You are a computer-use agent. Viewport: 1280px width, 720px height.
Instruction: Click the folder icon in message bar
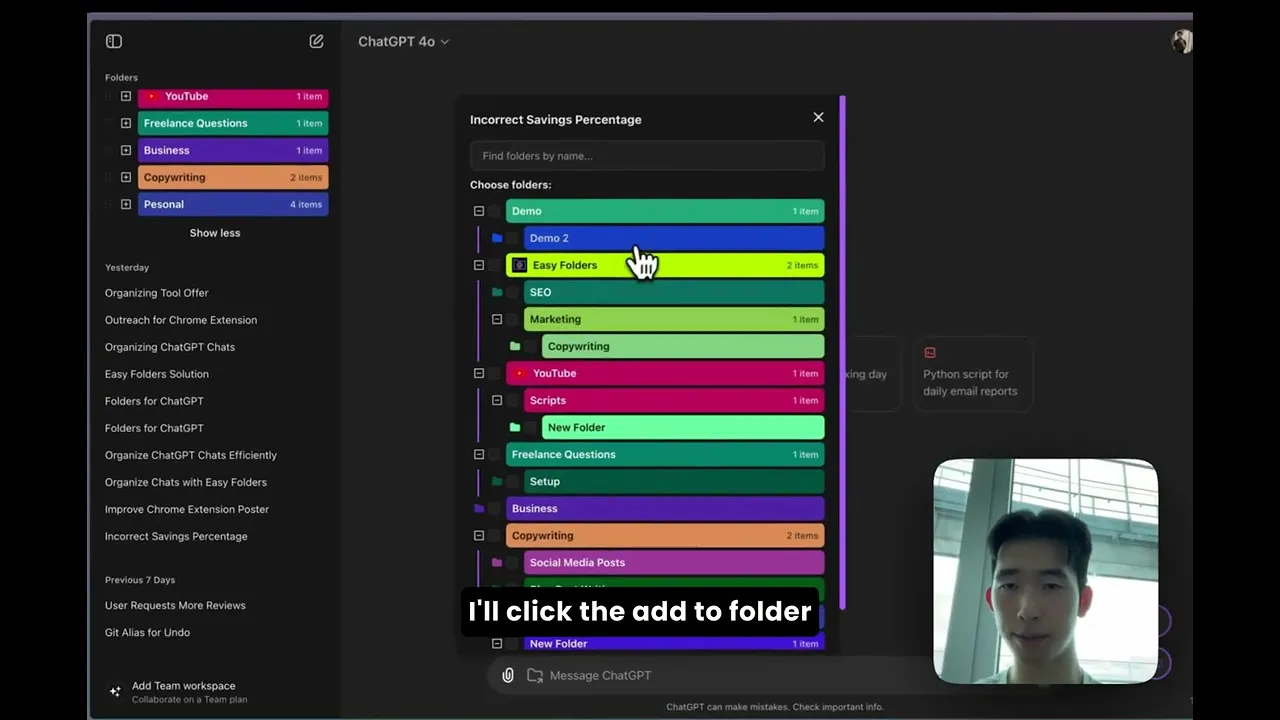point(535,675)
